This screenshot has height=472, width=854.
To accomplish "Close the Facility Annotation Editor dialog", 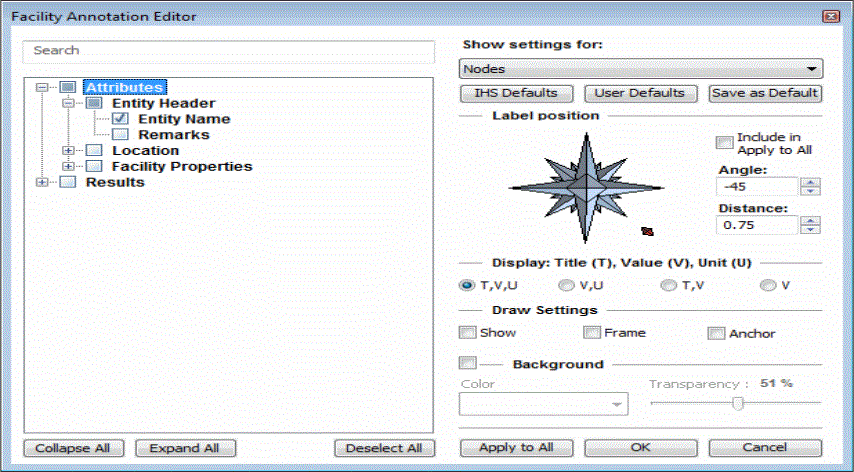I will 829,17.
